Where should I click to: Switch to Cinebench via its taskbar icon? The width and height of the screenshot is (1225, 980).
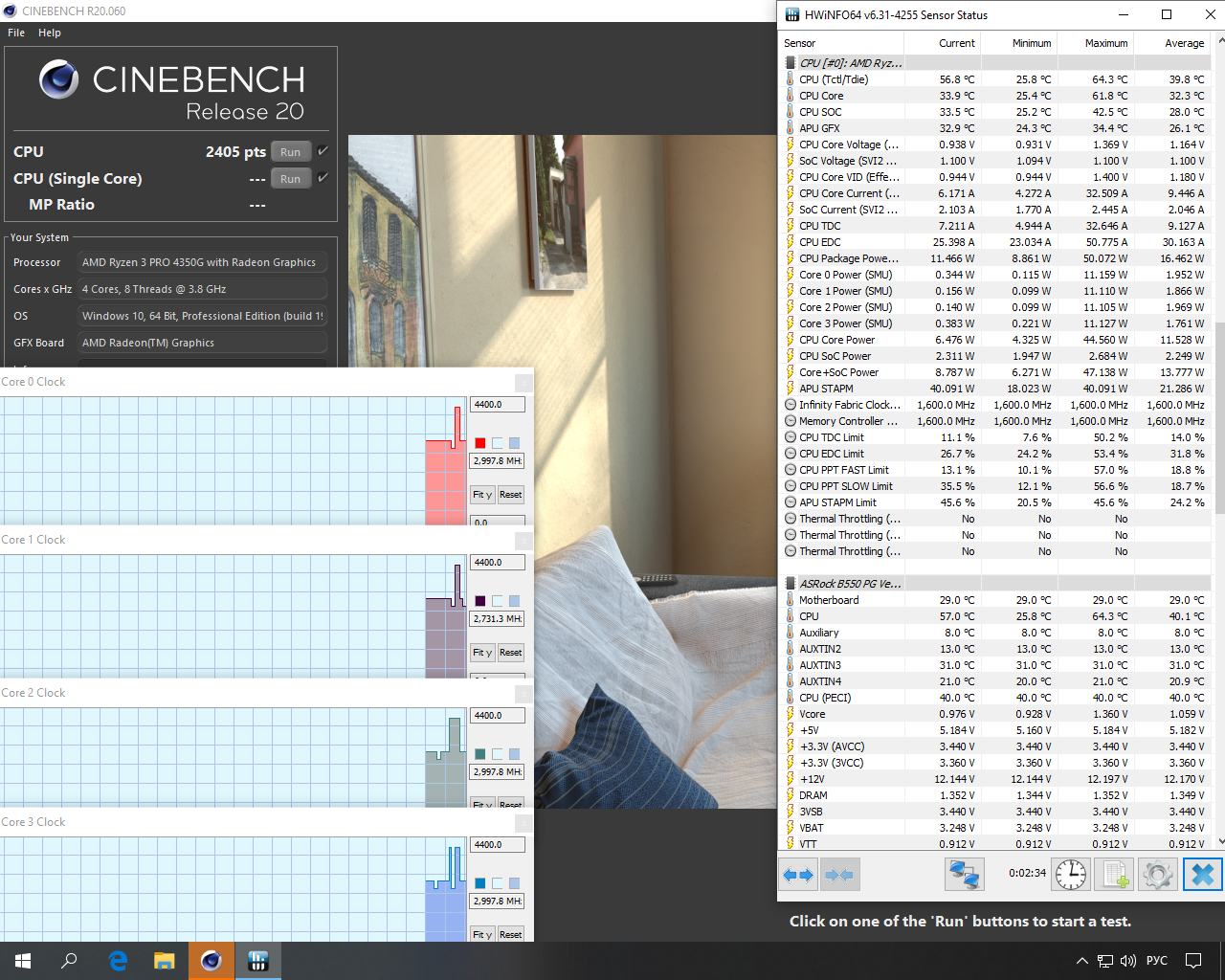click(212, 961)
